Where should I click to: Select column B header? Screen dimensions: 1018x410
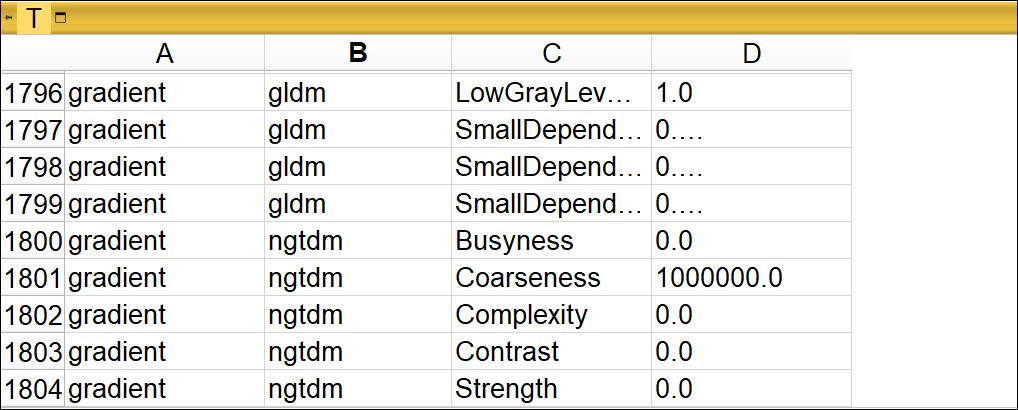pyautogui.click(x=358, y=55)
